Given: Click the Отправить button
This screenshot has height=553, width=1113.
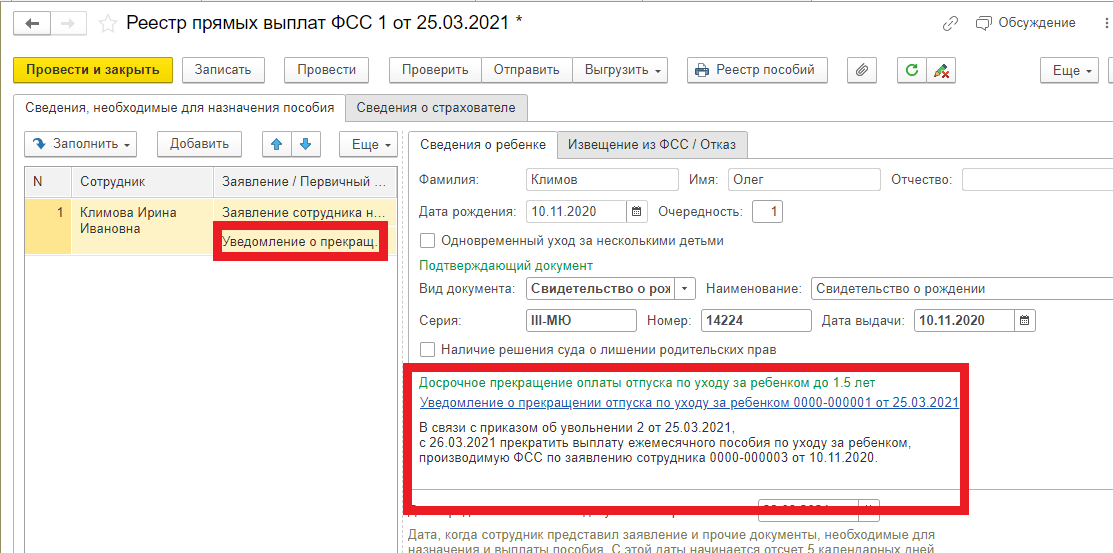Looking at the screenshot, I should 527,70.
